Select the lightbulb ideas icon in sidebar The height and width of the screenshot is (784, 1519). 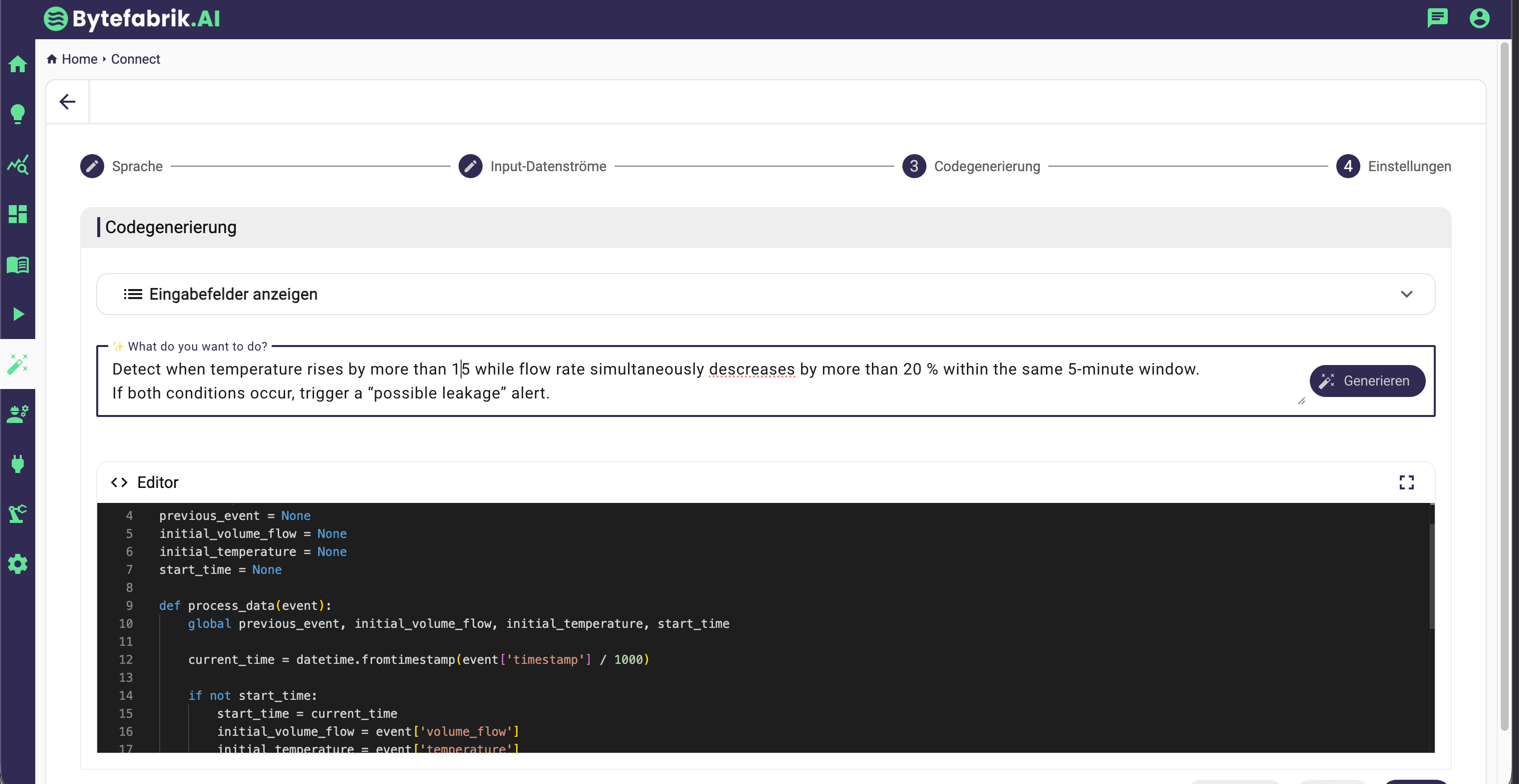pos(18,114)
